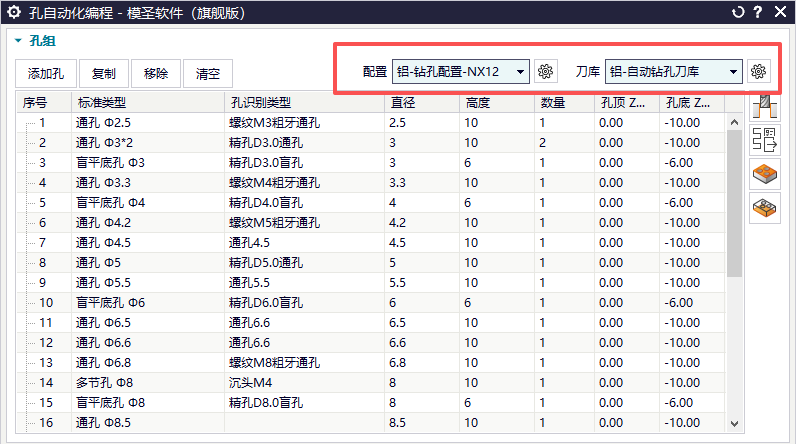Select row 通孔 Φ3.3
Viewport: 796px width, 444px height.
point(371,183)
